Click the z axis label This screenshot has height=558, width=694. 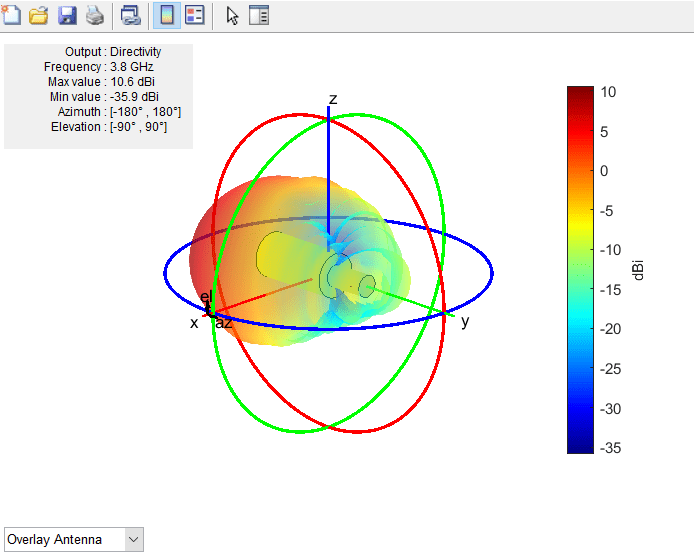coord(333,99)
